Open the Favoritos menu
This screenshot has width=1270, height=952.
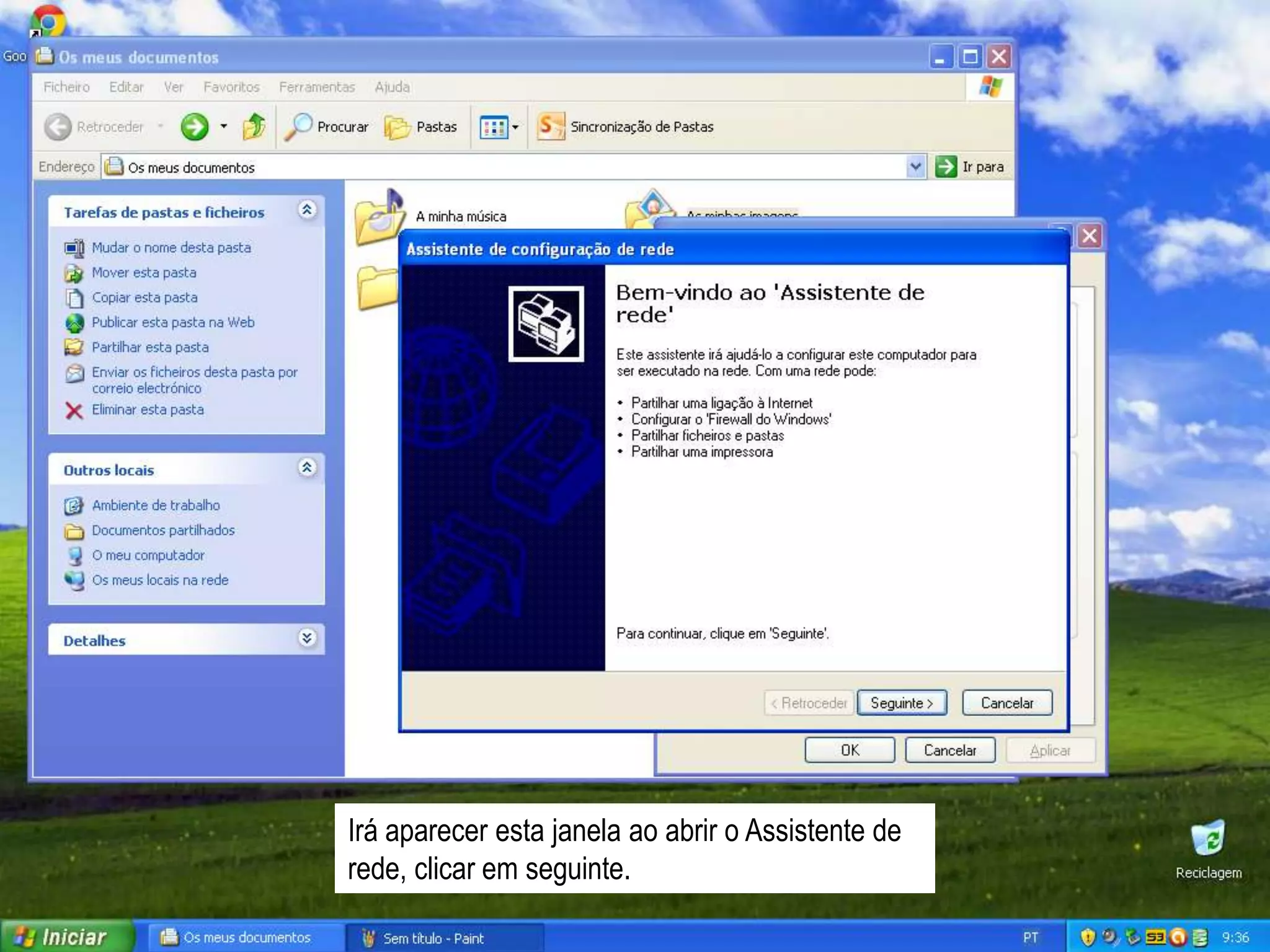tap(231, 87)
